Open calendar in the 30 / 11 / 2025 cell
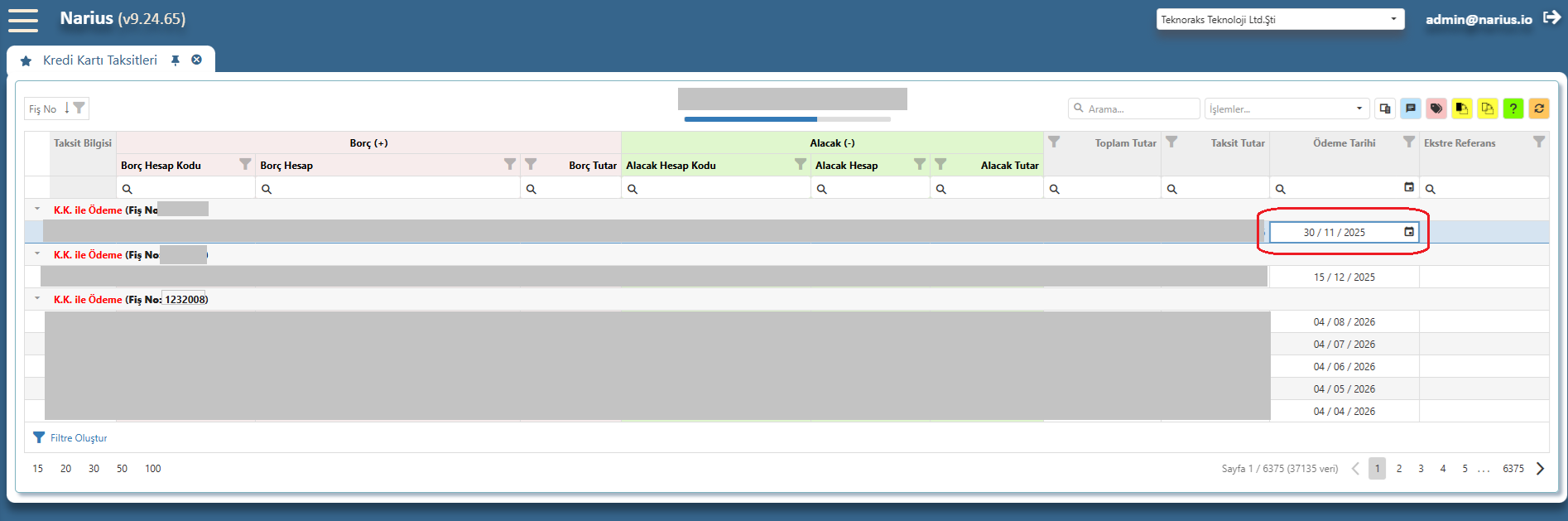The height and width of the screenshot is (521, 1568). tap(1409, 232)
